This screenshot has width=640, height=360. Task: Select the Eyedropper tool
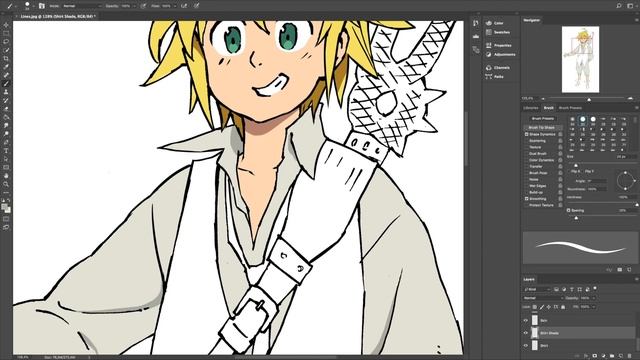click(6, 67)
